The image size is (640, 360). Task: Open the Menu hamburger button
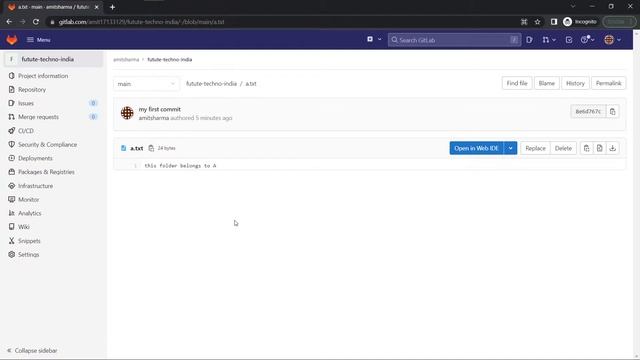pyautogui.click(x=38, y=40)
